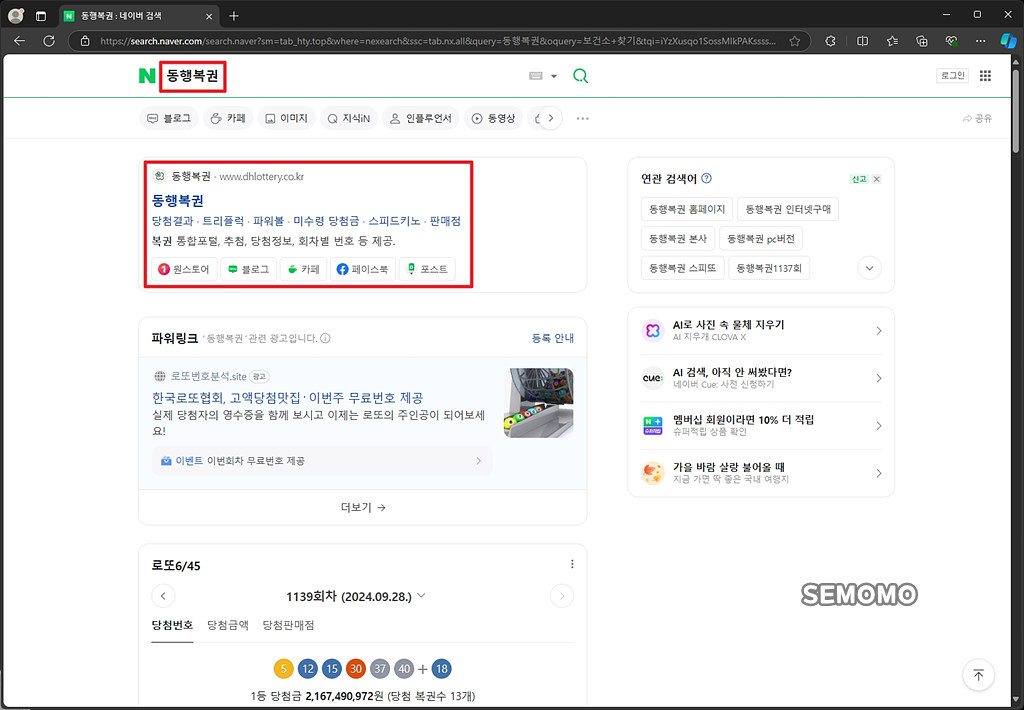This screenshot has width=1024, height=710.
Task: Click the 페이스북 button
Action: click(363, 269)
